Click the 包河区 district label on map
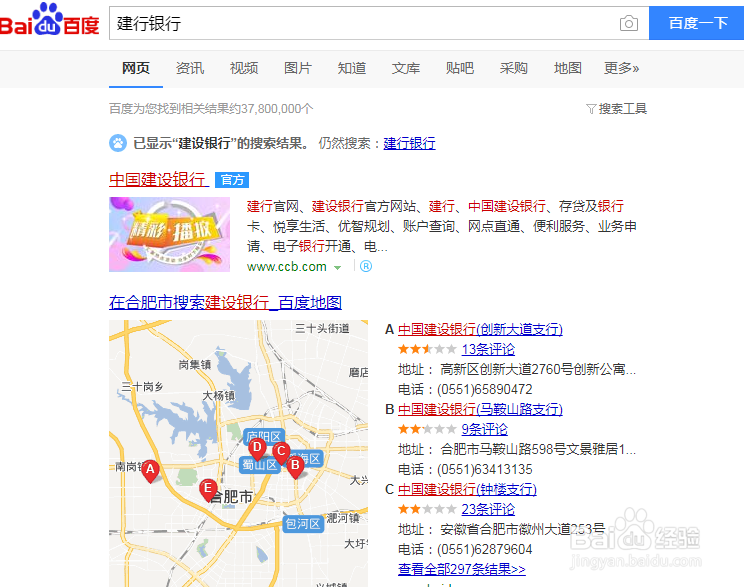 pyautogui.click(x=303, y=524)
